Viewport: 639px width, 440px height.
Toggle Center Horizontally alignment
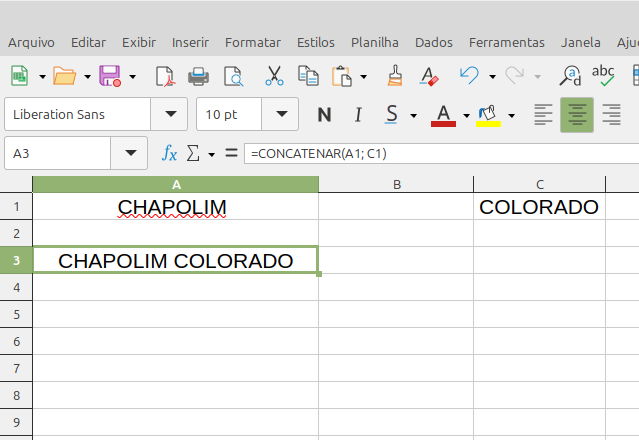(576, 115)
